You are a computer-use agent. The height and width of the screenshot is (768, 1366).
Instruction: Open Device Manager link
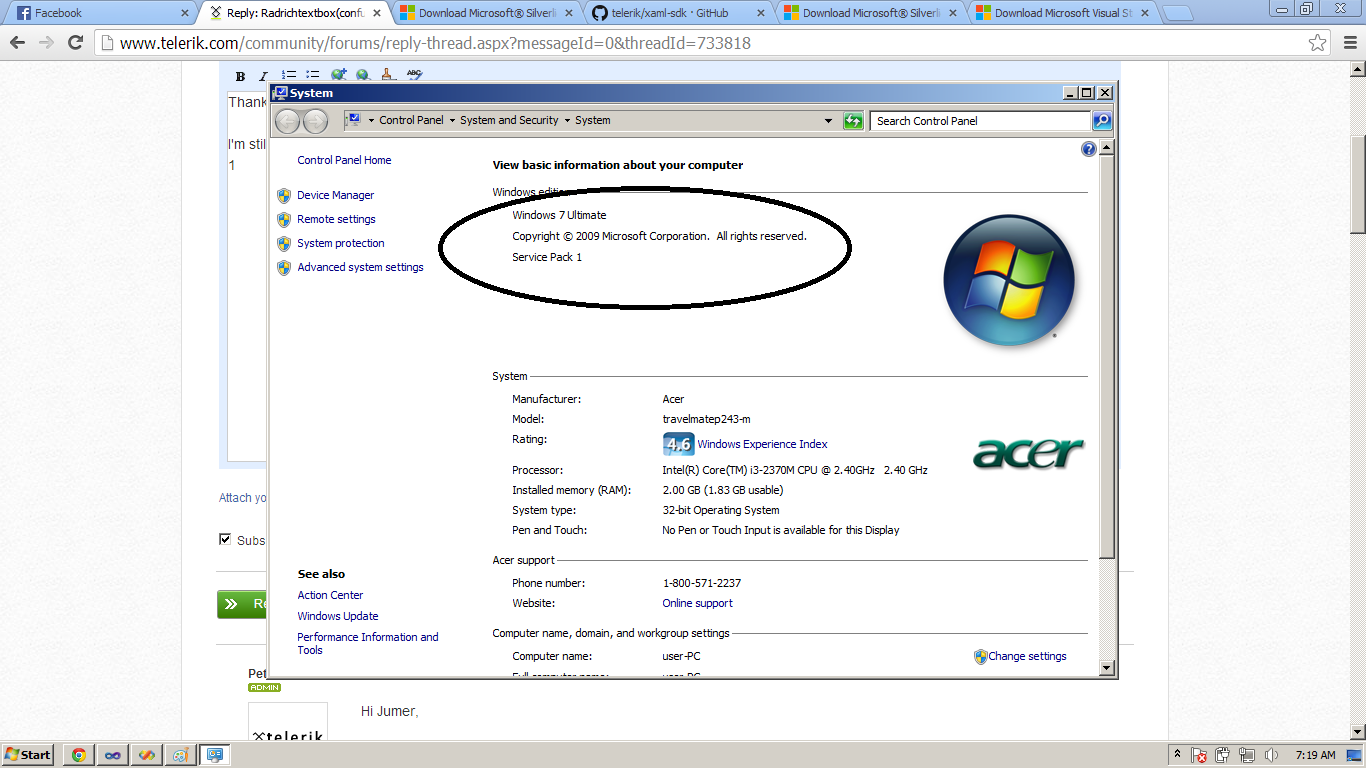click(335, 195)
